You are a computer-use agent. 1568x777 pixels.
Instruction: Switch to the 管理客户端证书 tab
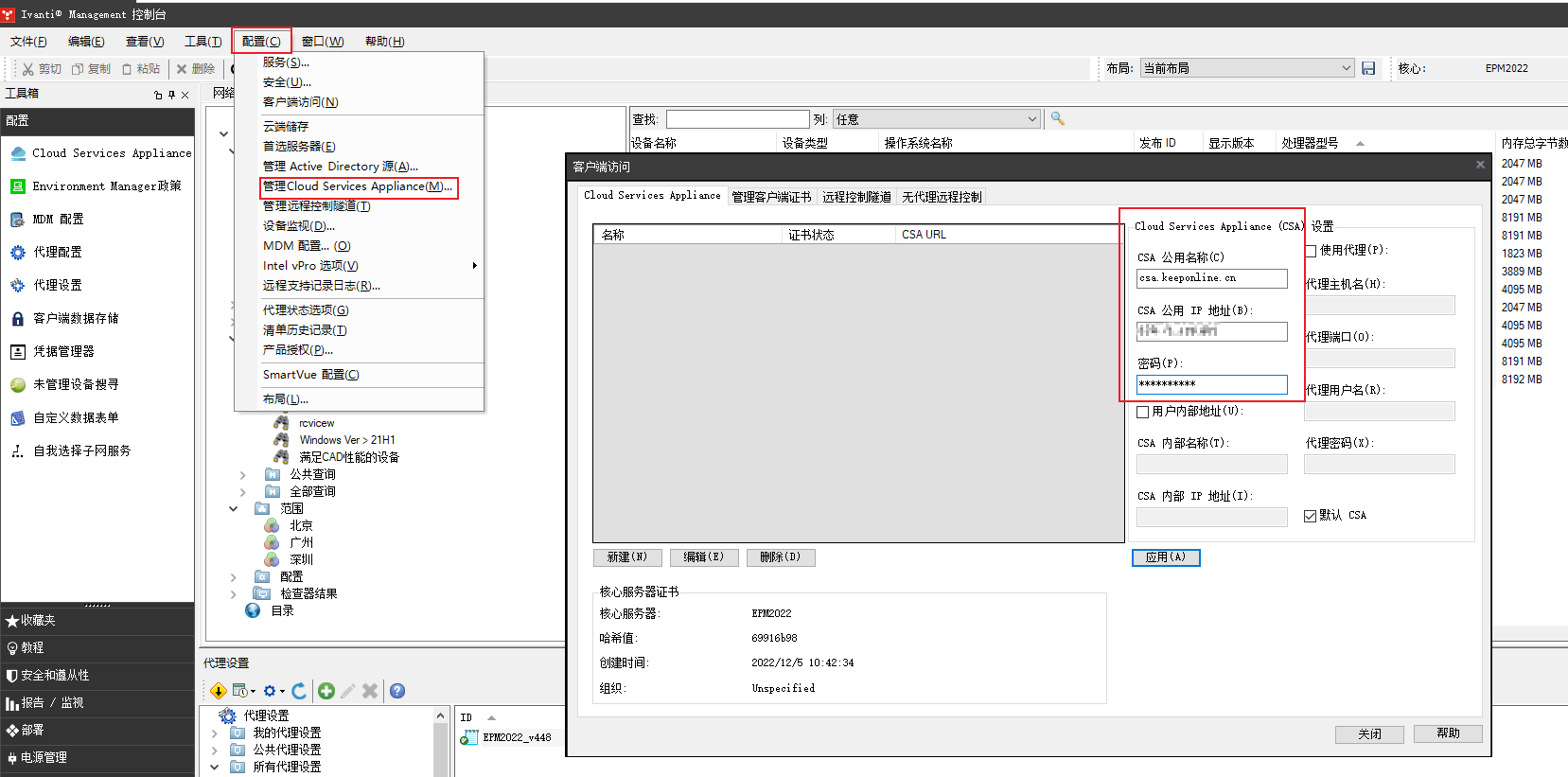(x=771, y=197)
